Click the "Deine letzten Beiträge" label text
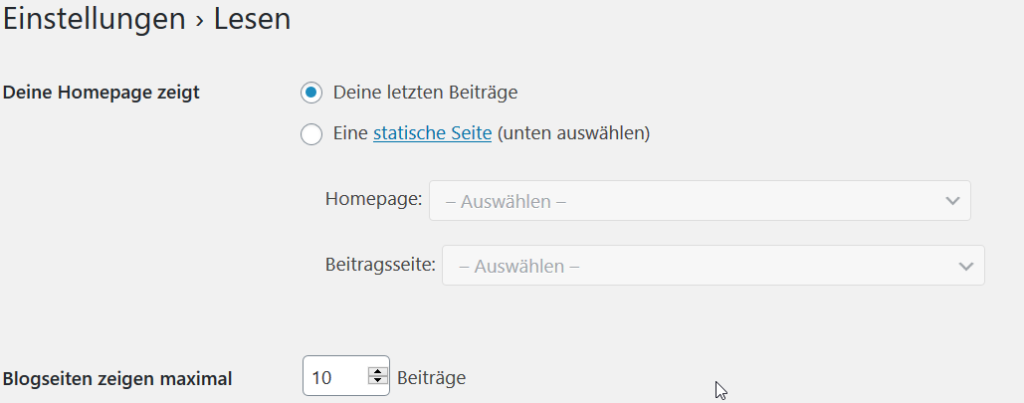The image size is (1024, 403). 425,93
